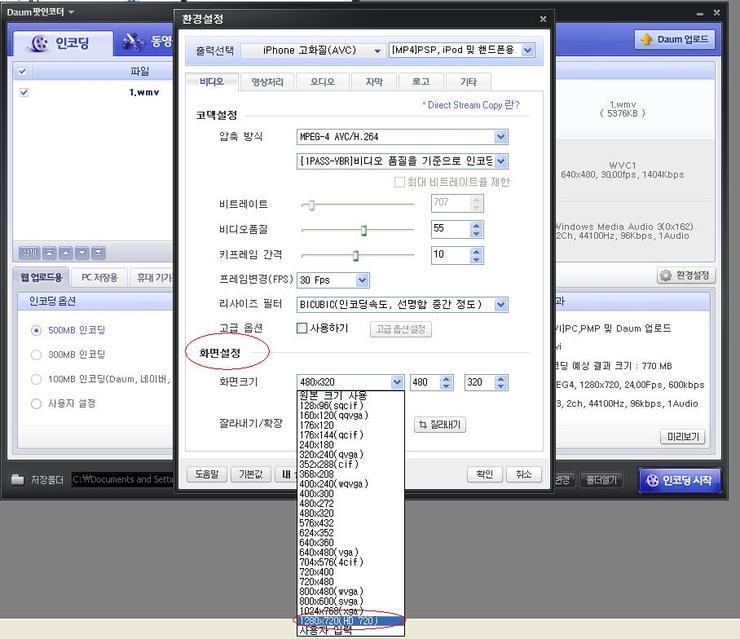
Task: Open the Direct Stream Copy란? link
Action: [470, 105]
